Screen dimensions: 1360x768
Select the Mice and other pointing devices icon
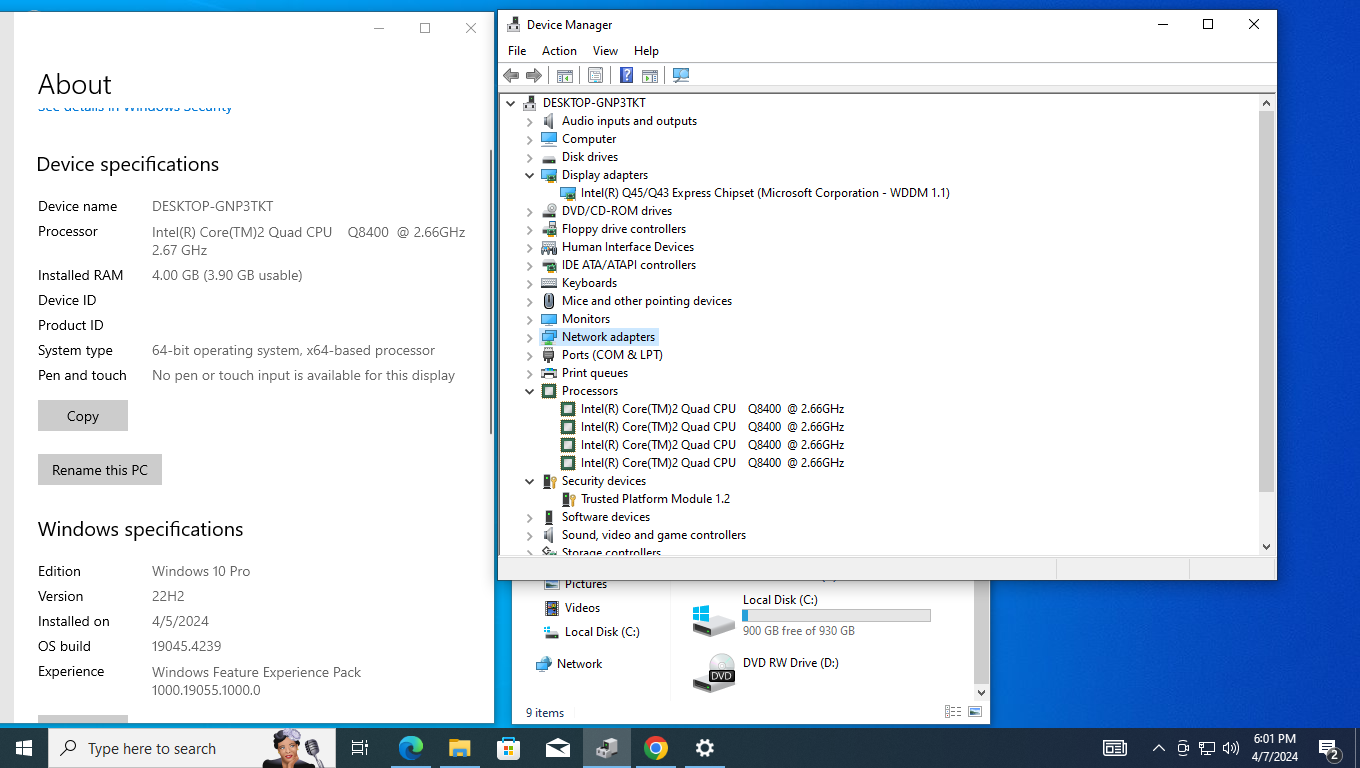pyautogui.click(x=549, y=301)
